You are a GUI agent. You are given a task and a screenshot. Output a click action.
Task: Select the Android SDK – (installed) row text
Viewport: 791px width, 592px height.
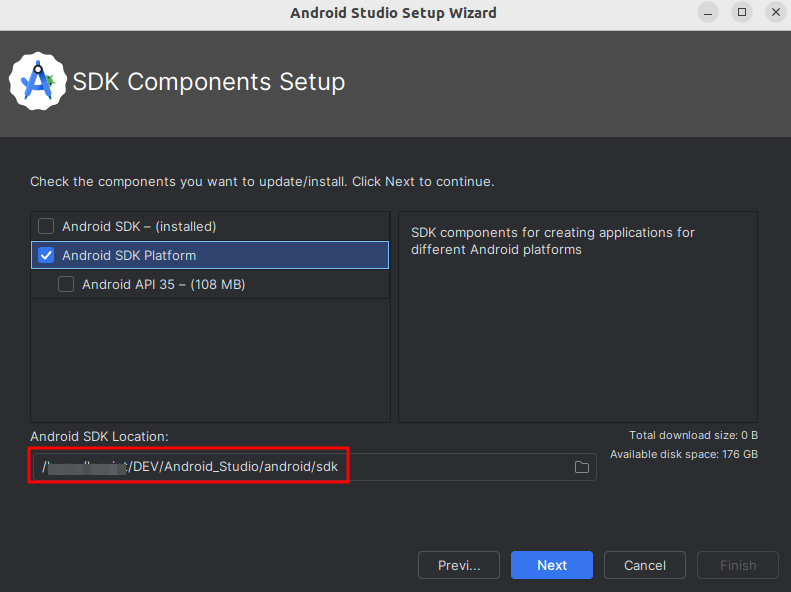pos(139,226)
